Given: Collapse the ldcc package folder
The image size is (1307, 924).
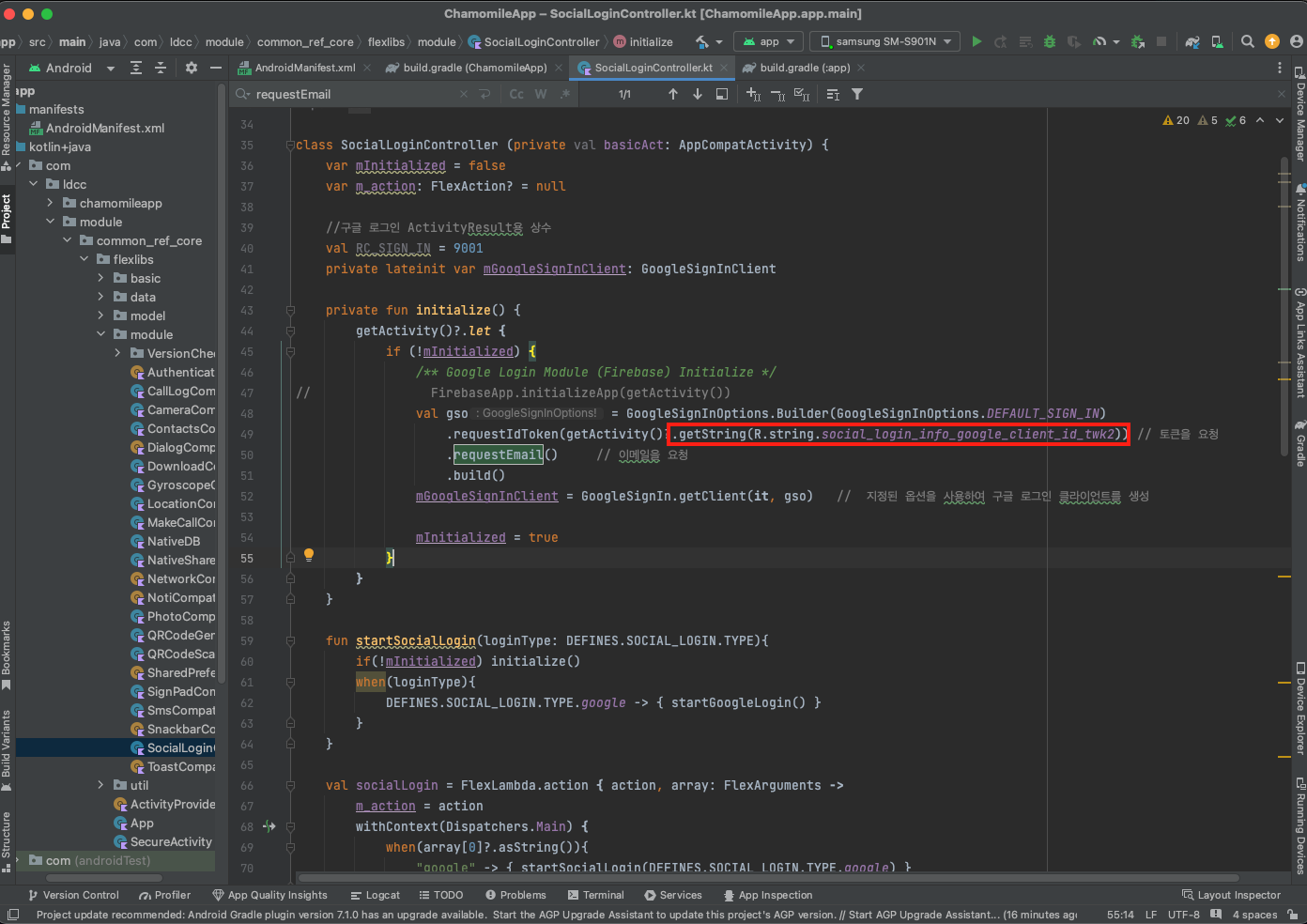Looking at the screenshot, I should click(34, 184).
